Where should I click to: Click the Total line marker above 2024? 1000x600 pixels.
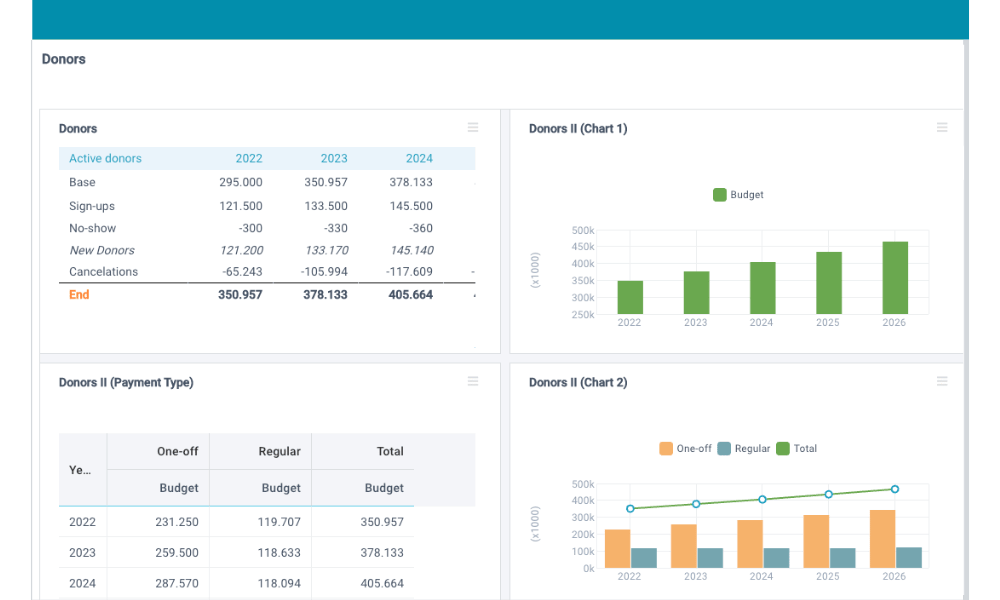(761, 498)
